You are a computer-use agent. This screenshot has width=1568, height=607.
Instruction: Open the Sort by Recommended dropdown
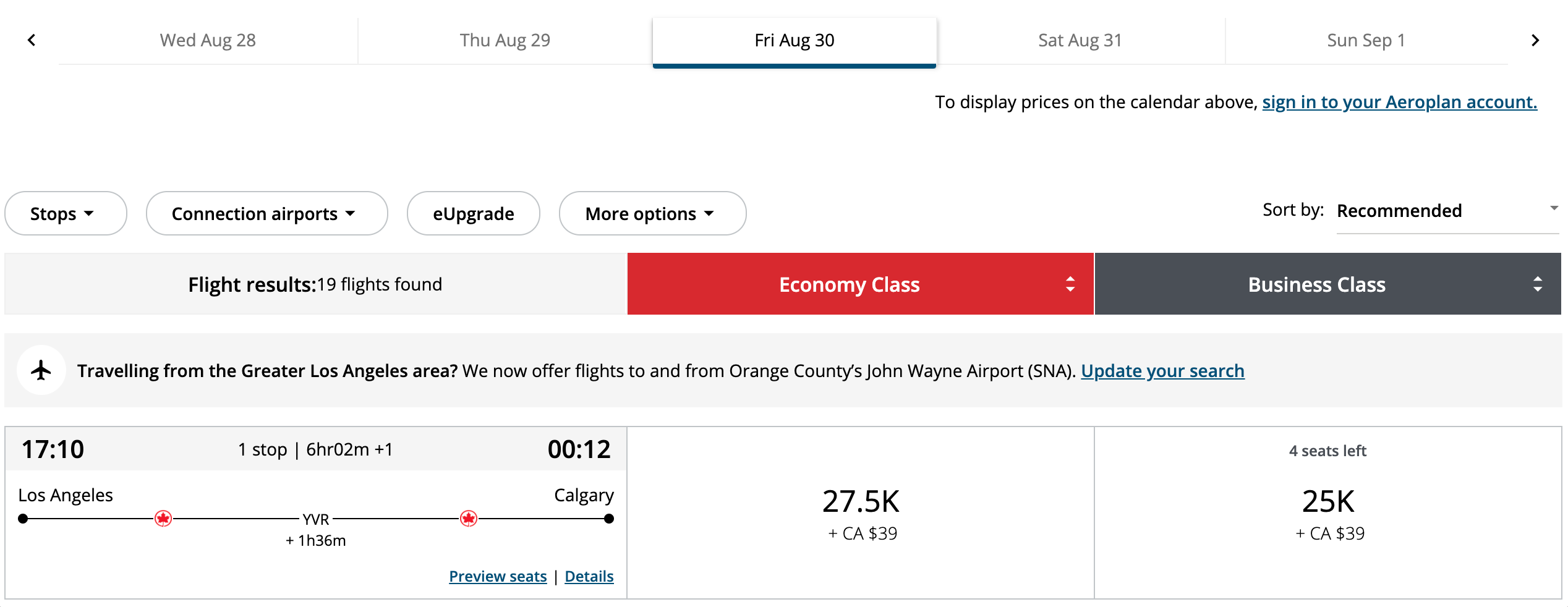tap(1446, 211)
